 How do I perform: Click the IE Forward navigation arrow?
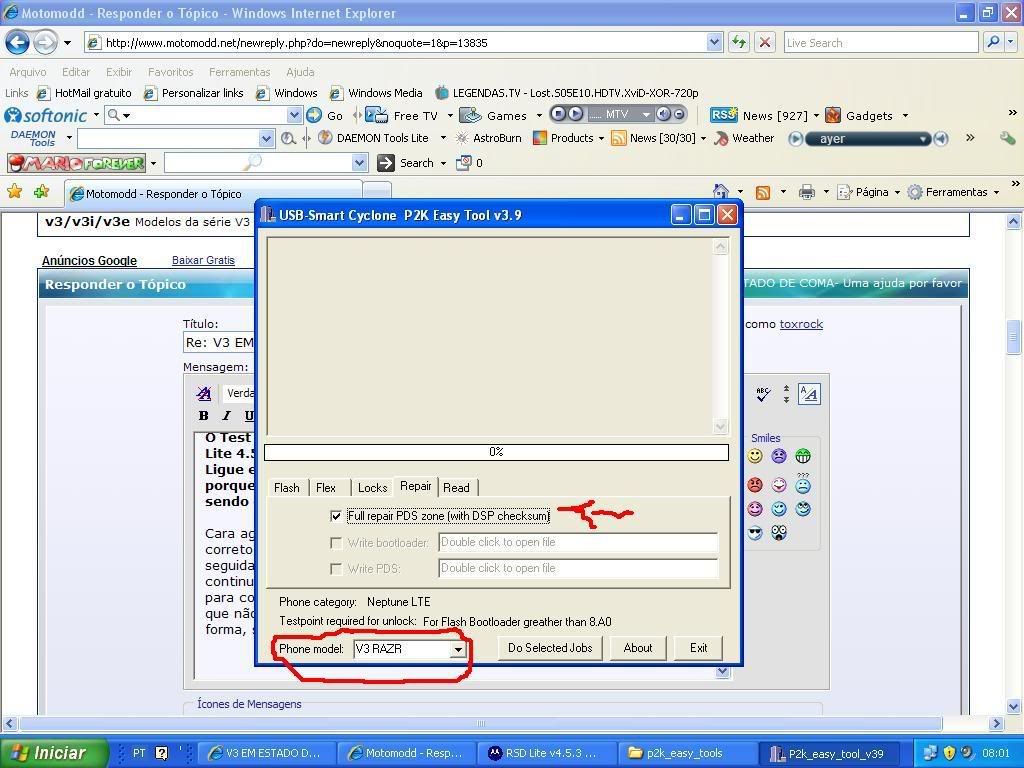coord(45,43)
